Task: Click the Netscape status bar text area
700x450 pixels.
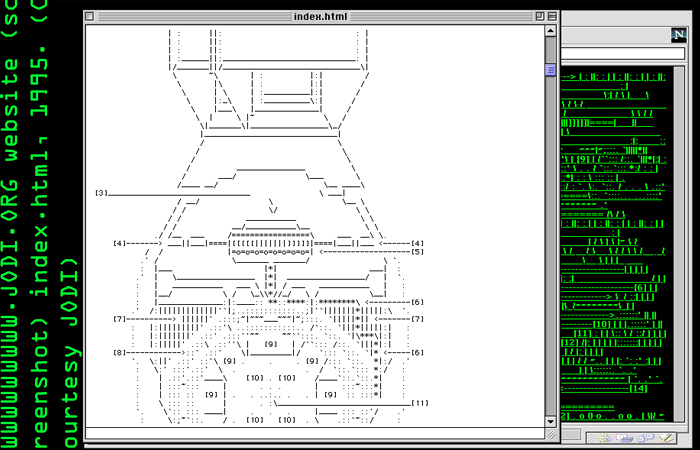Action: tap(571, 434)
